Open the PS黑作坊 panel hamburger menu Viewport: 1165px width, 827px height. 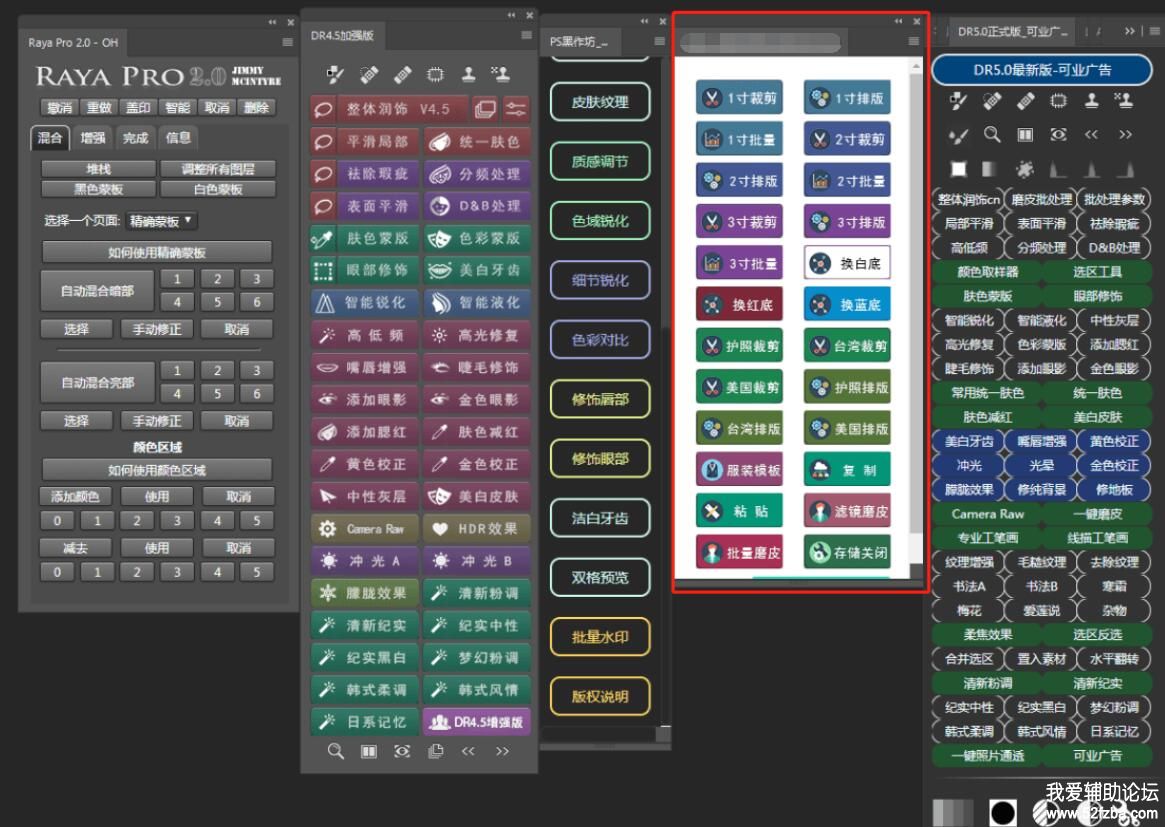coord(659,41)
